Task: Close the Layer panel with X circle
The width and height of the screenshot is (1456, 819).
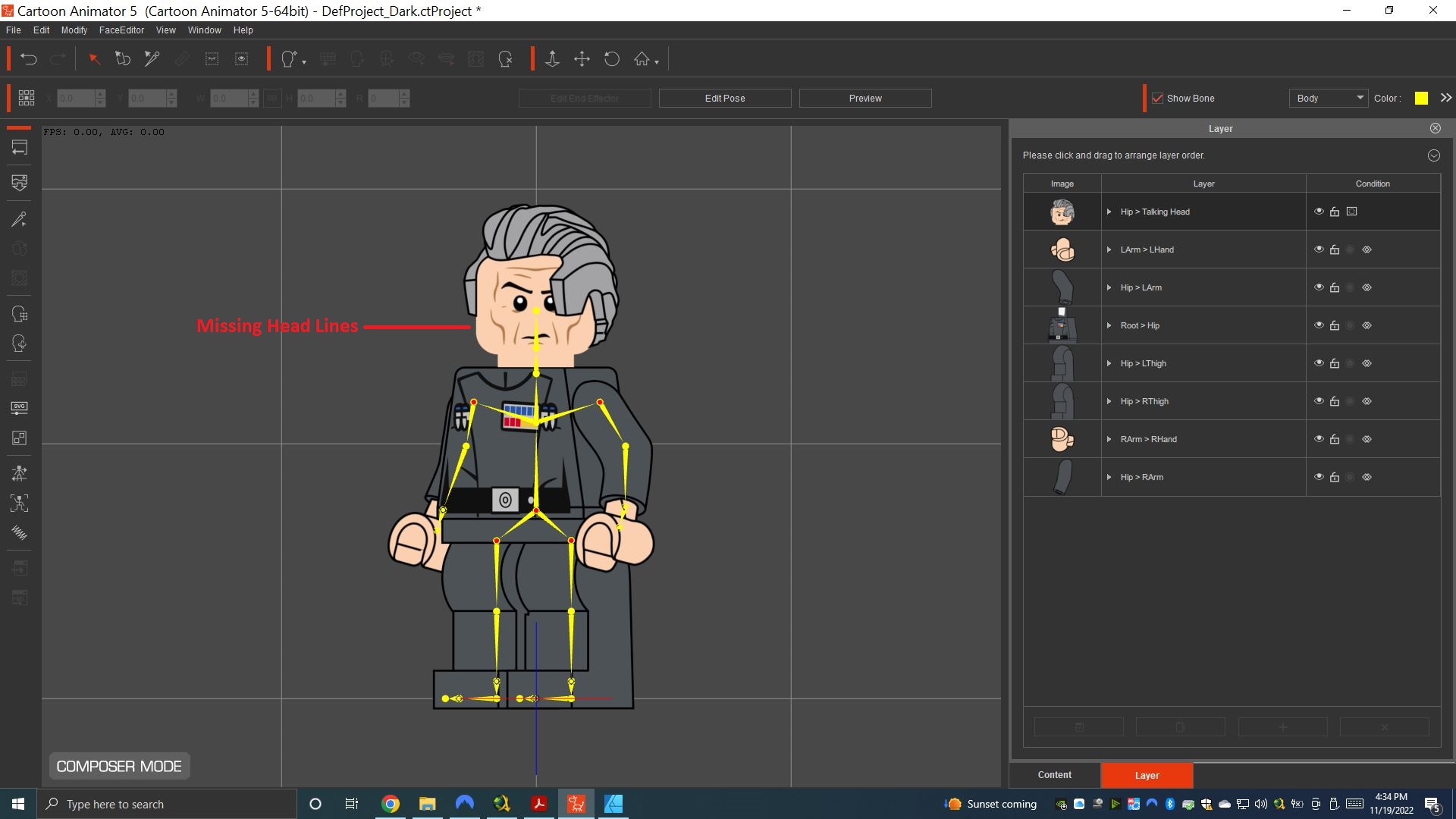Action: tap(1435, 128)
